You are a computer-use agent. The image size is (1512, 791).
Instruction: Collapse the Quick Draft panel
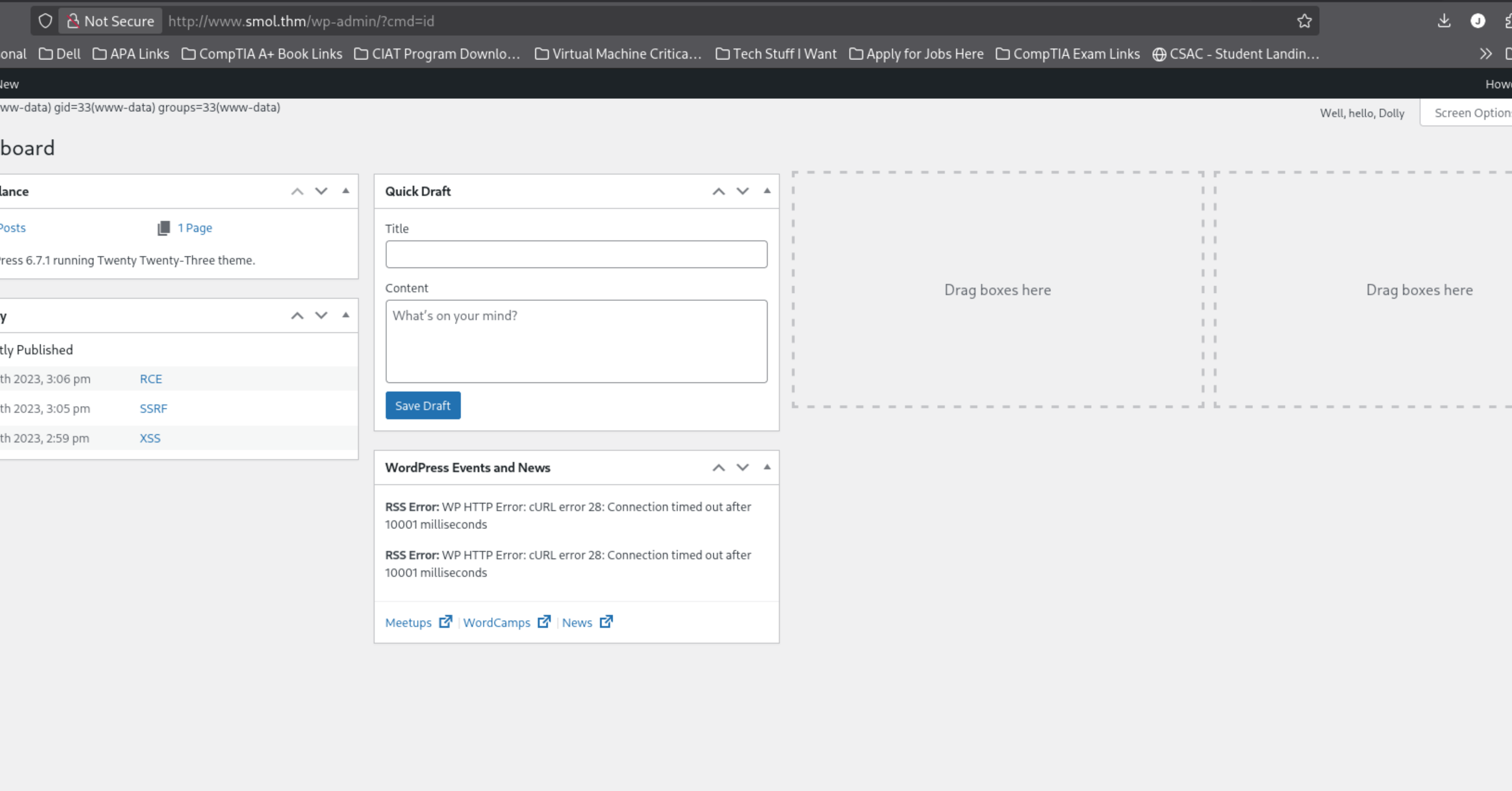[767, 191]
